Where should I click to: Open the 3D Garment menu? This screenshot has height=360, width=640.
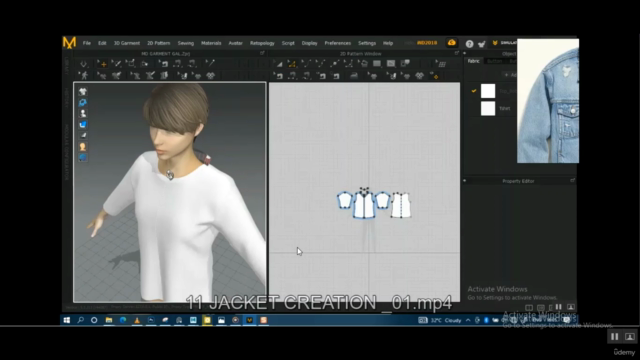click(127, 43)
